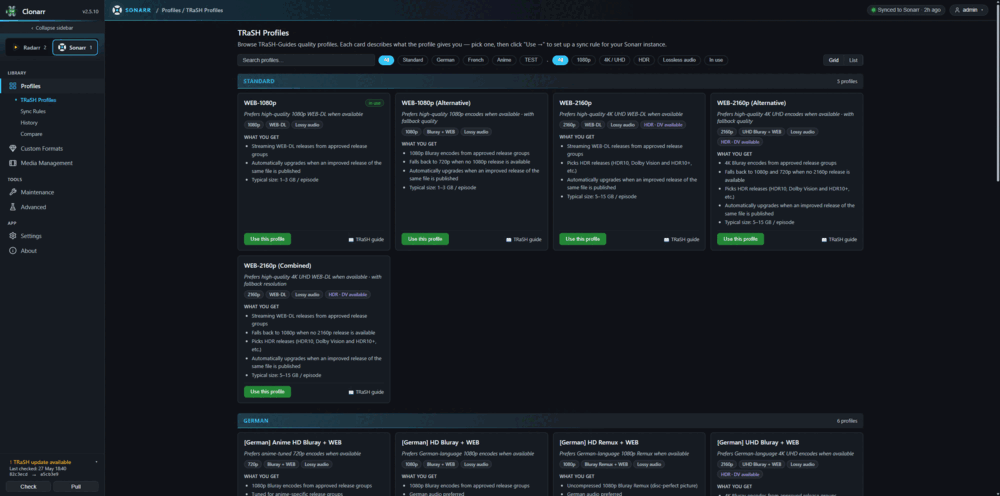Open Profiles in the sidebar

pos(52,86)
